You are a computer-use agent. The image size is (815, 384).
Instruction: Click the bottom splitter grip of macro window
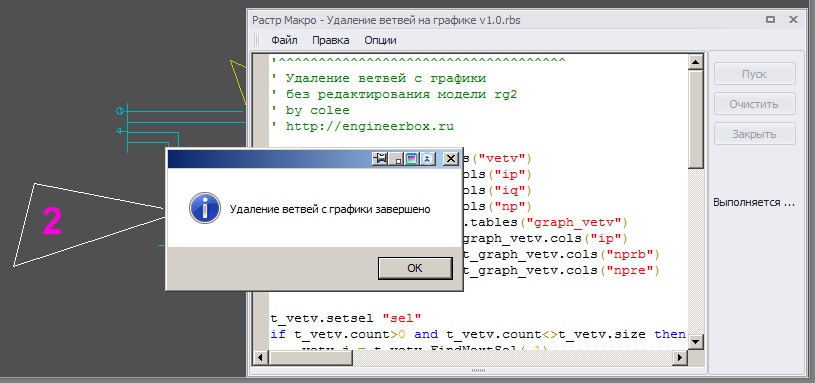(478, 370)
